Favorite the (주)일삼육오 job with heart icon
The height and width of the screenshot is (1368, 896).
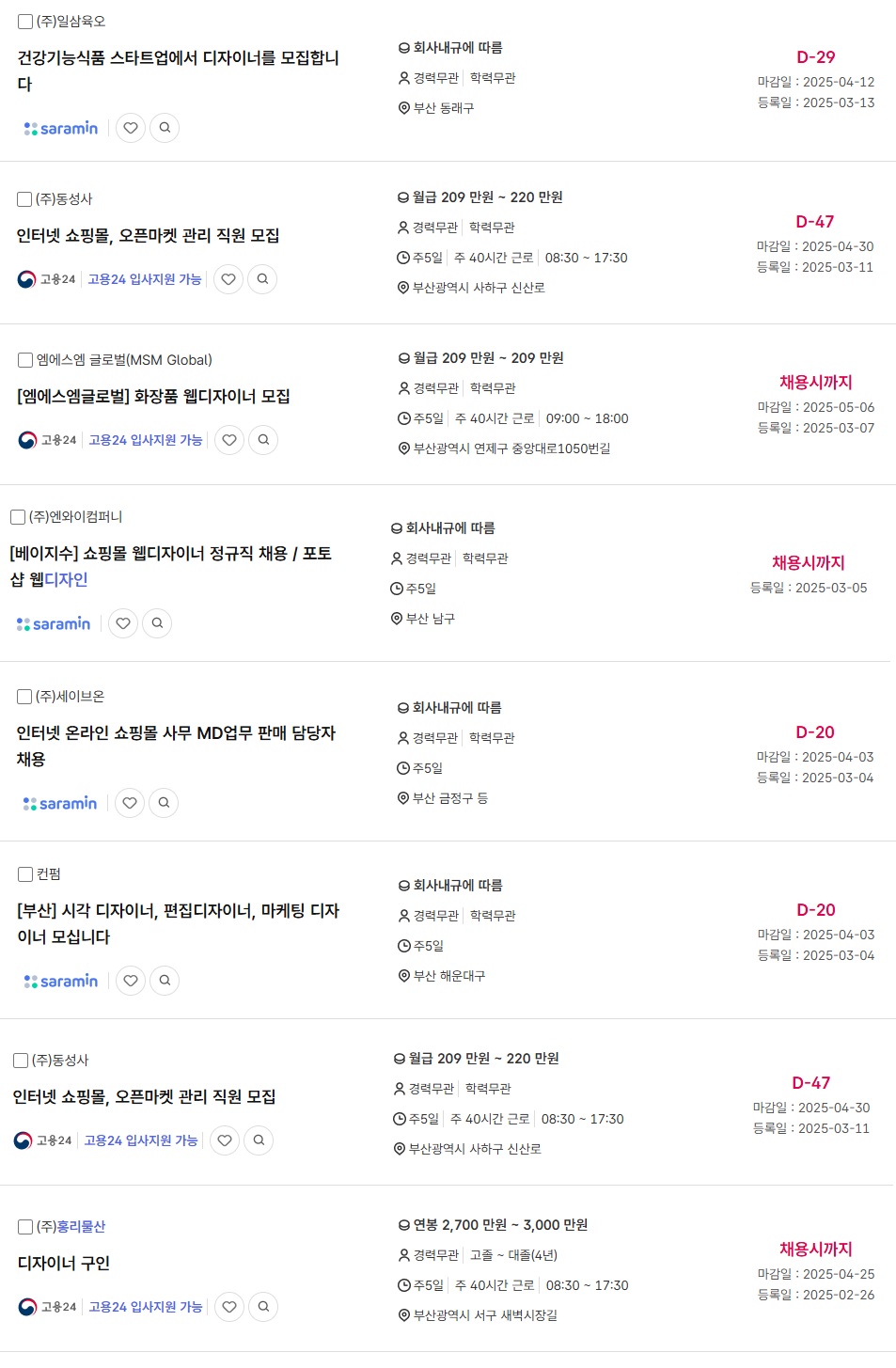point(131,128)
